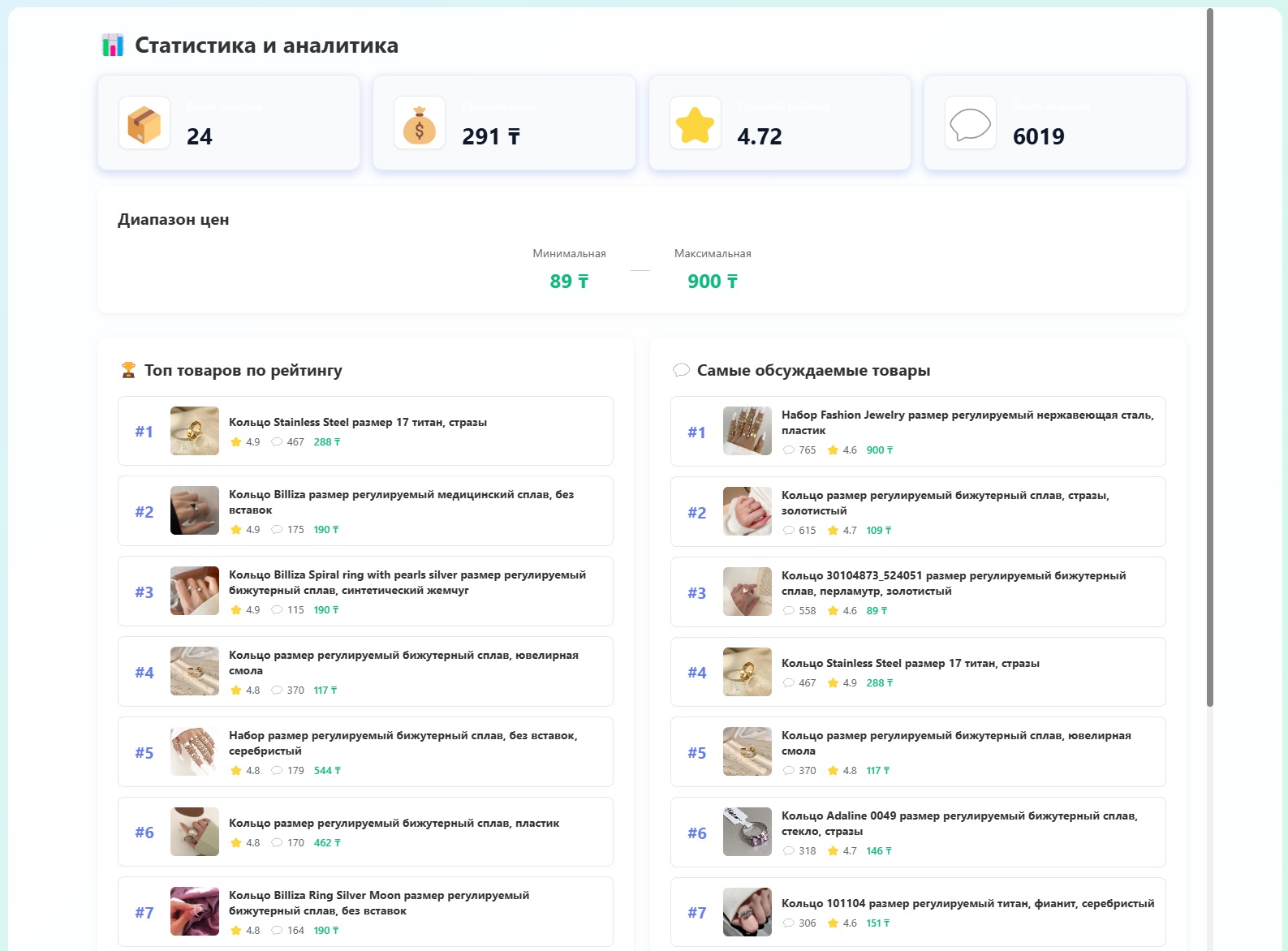Viewport: 1288px width, 951px height.
Task: Click the 89 ₸ minimum price value
Action: click(569, 282)
